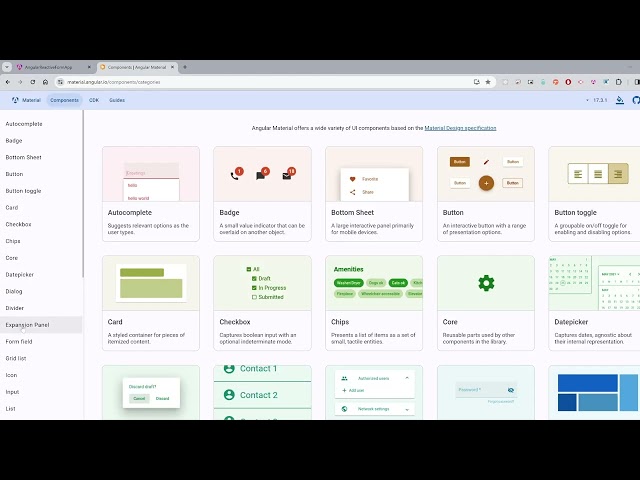Toggle the Submitted checkbox
Viewport: 640px width, 480px height.
pyautogui.click(x=254, y=297)
